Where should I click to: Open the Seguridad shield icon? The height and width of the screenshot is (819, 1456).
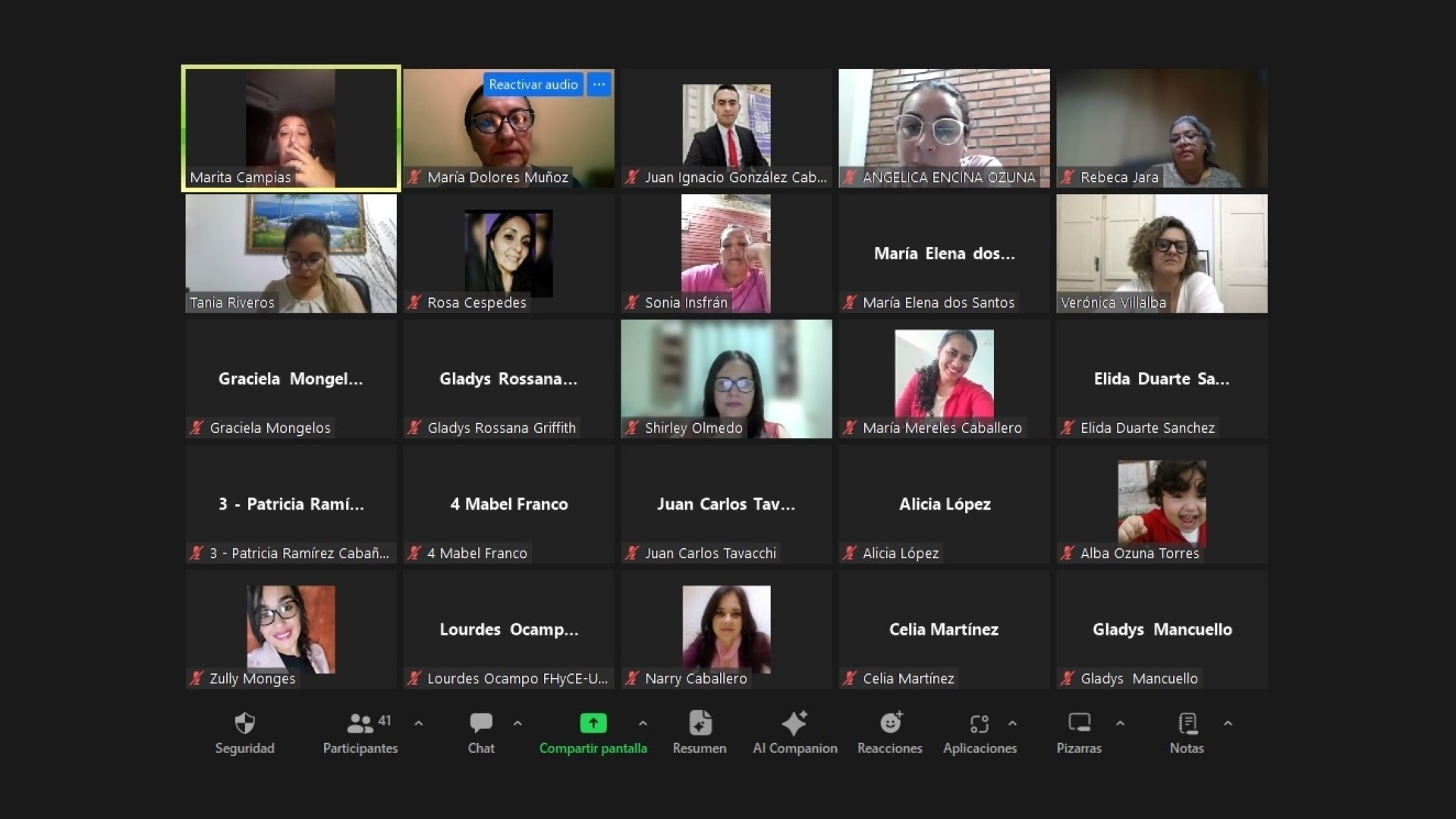point(244,723)
